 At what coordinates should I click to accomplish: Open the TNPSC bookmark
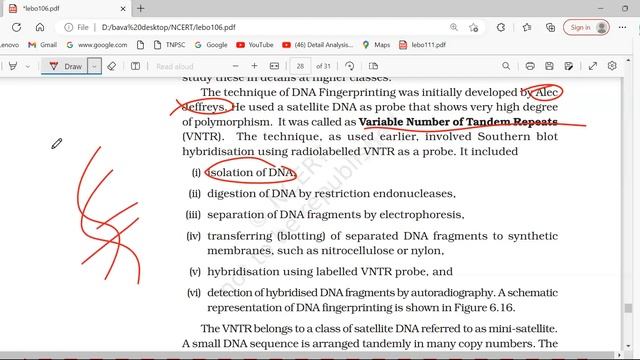(x=169, y=45)
